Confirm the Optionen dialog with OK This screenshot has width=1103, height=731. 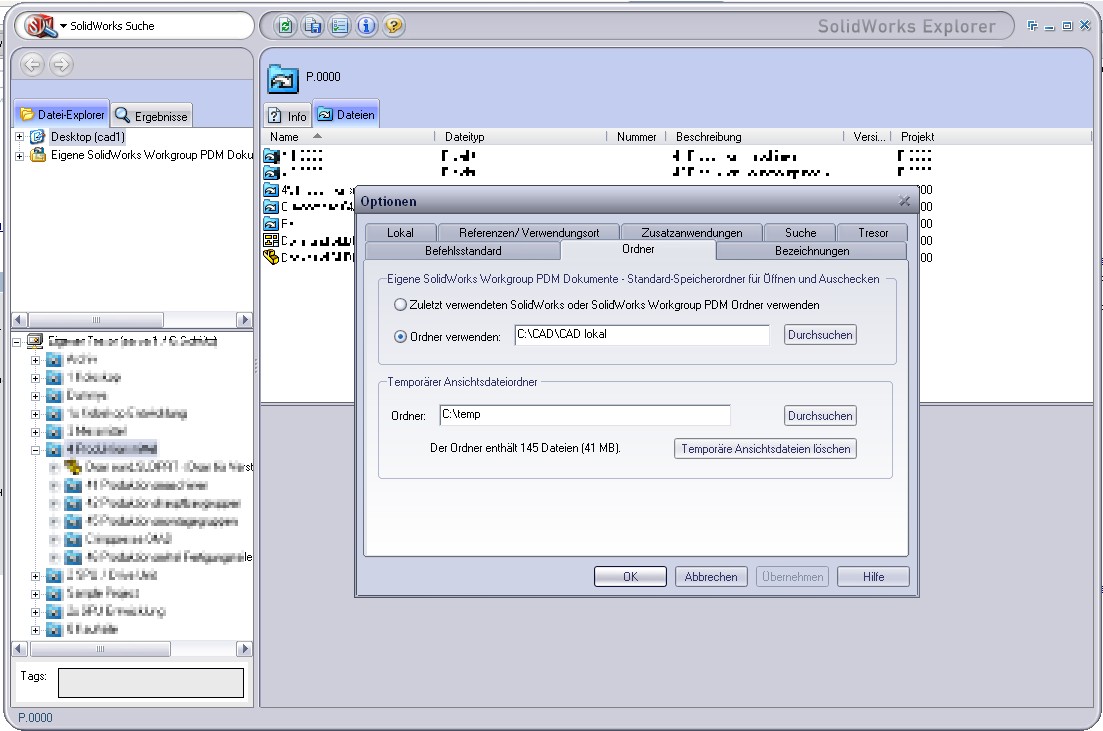click(x=630, y=577)
